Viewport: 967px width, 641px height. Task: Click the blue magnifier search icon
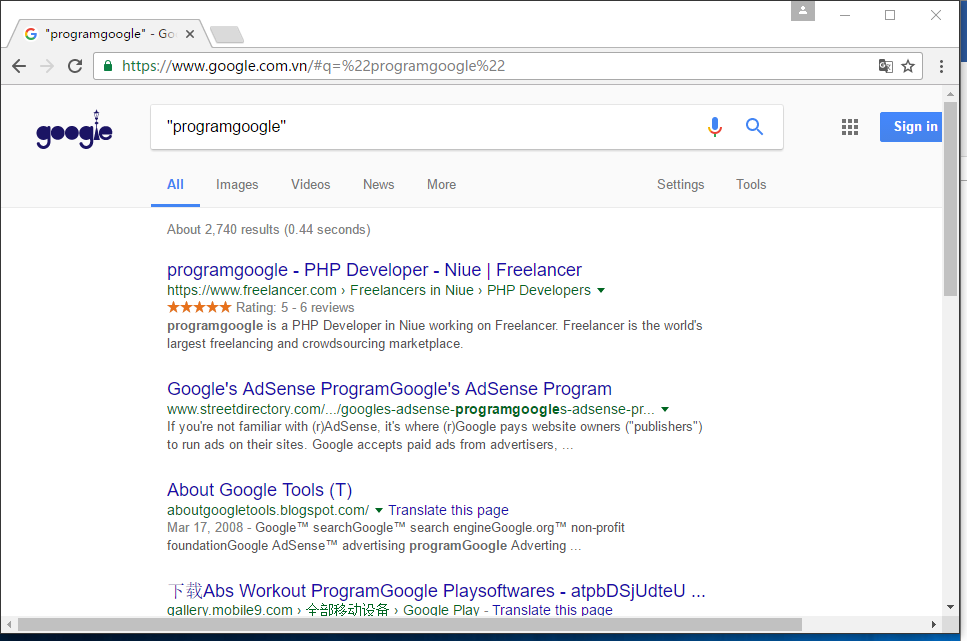754,126
